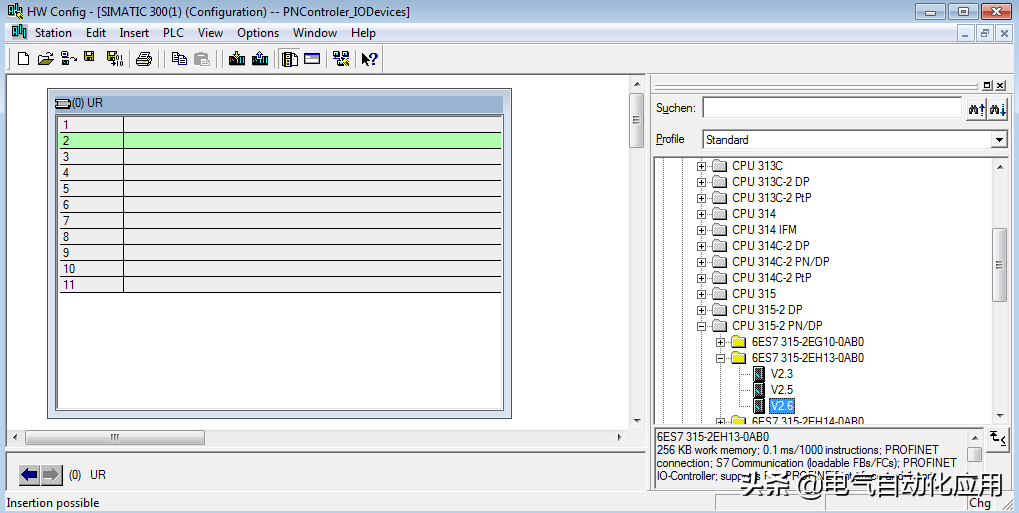Click the Download to Module icon
This screenshot has width=1019, height=513.
pos(237,59)
